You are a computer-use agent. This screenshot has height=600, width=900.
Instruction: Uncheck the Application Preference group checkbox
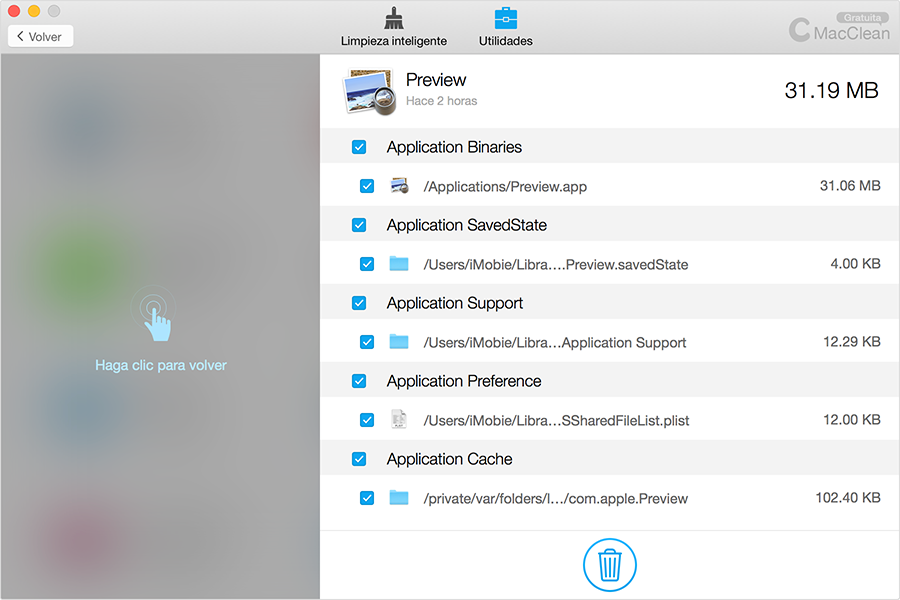[359, 381]
